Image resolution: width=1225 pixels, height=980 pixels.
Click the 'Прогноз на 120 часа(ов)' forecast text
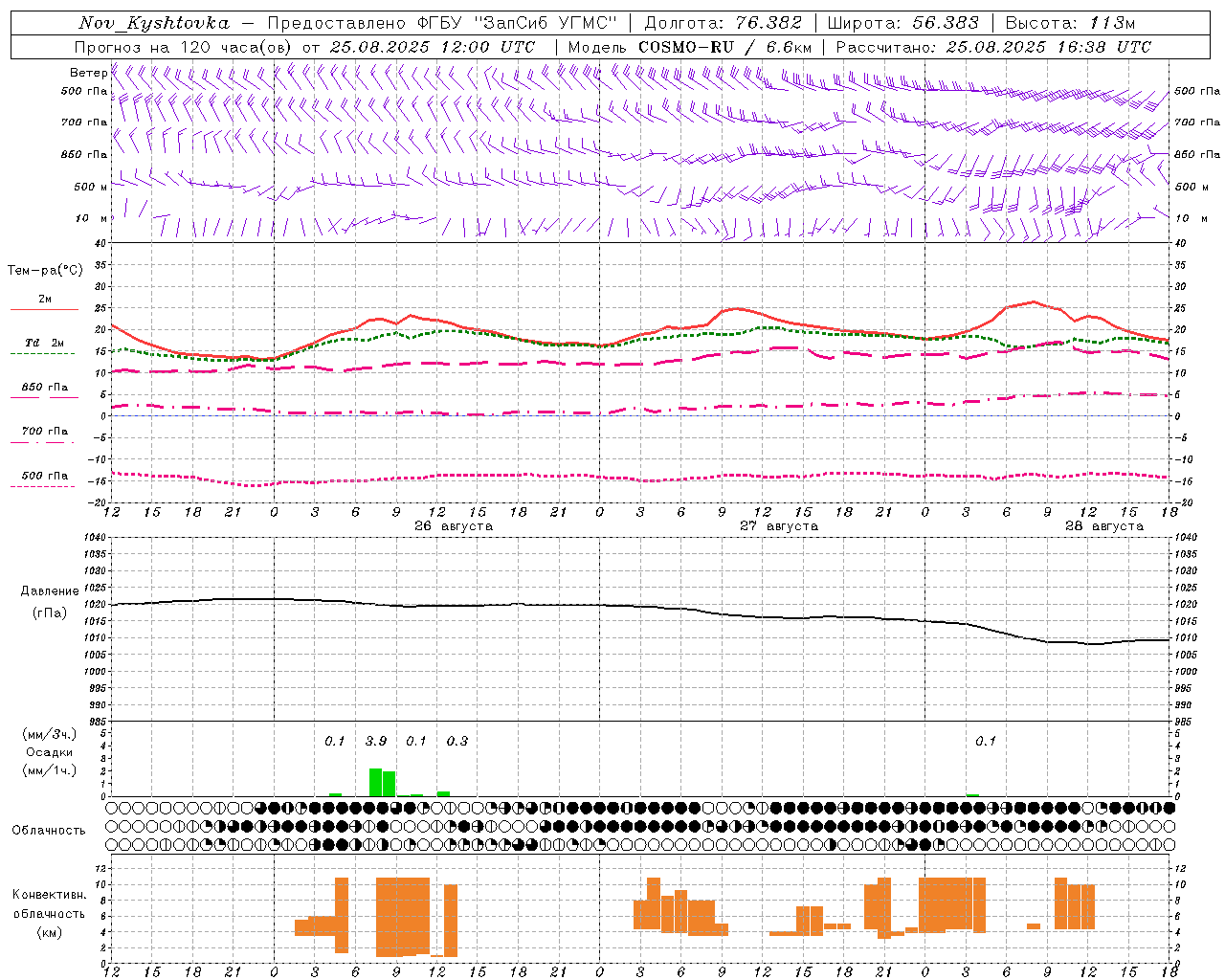[x=184, y=47]
